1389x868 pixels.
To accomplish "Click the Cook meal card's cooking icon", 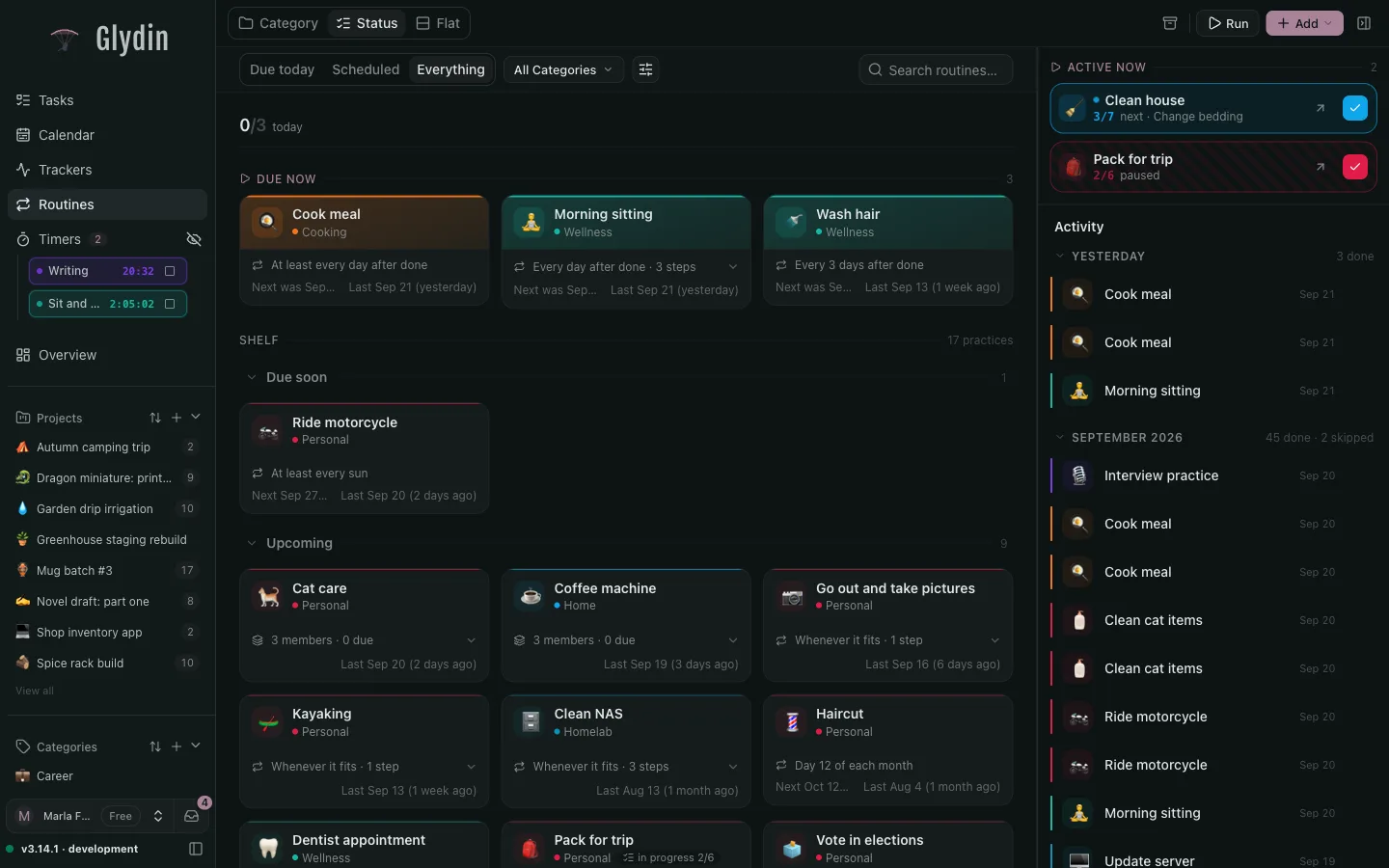I will click(x=267, y=222).
